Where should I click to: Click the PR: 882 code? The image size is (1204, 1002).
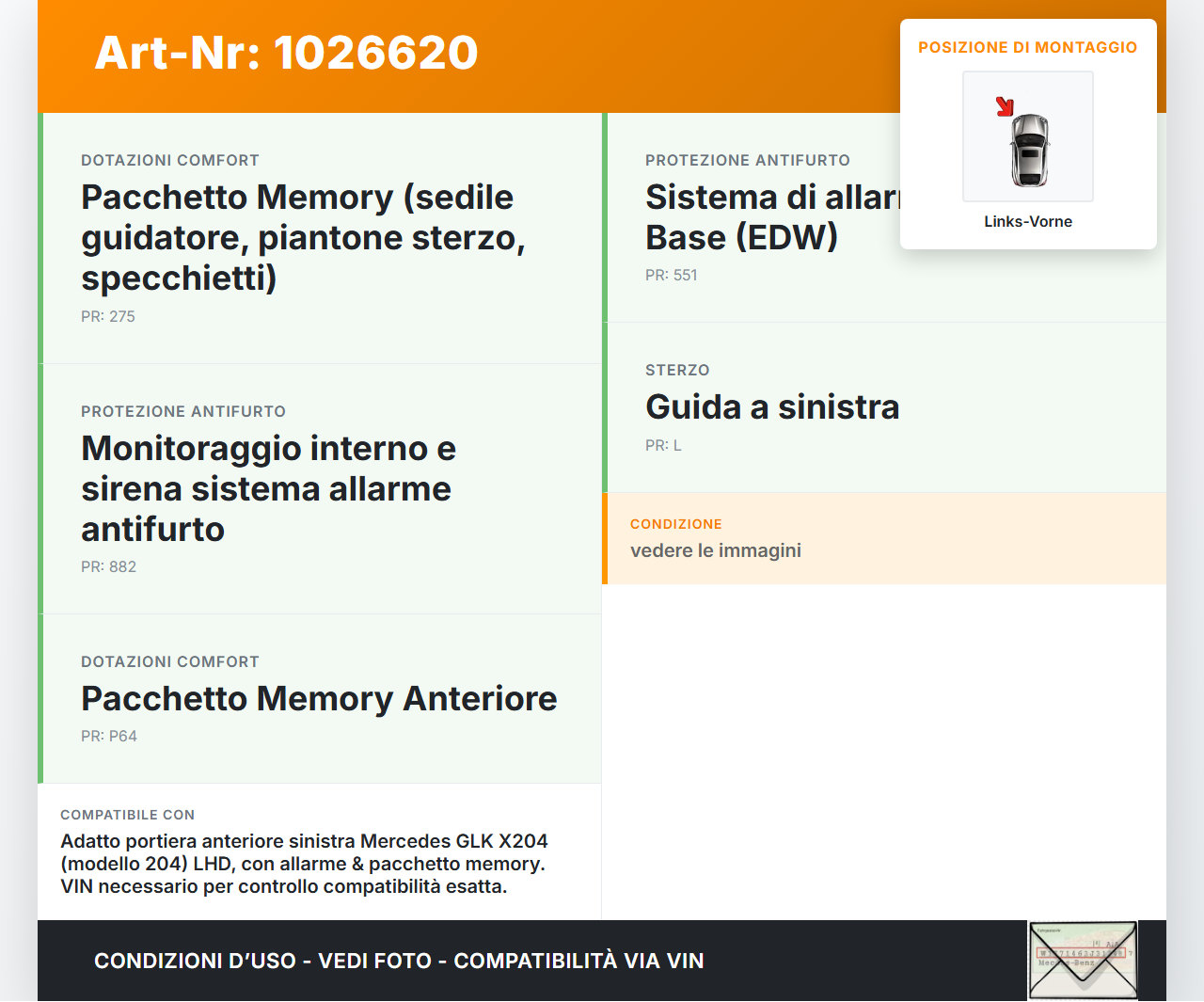click(108, 567)
